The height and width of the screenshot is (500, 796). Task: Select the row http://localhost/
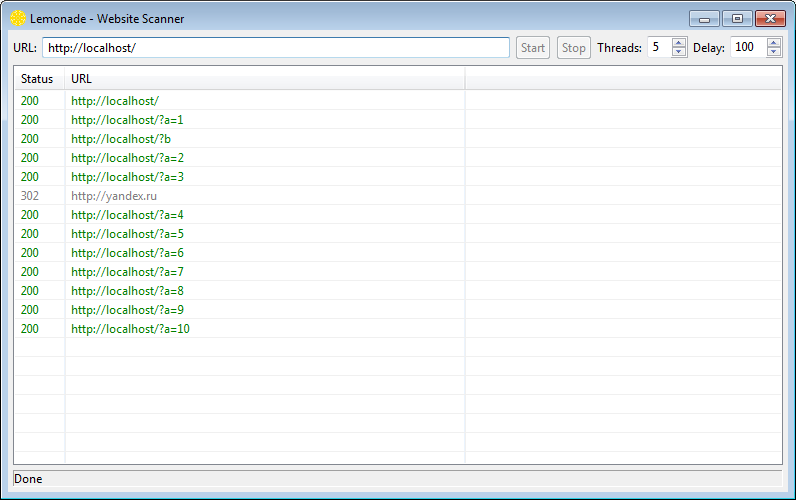point(397,101)
